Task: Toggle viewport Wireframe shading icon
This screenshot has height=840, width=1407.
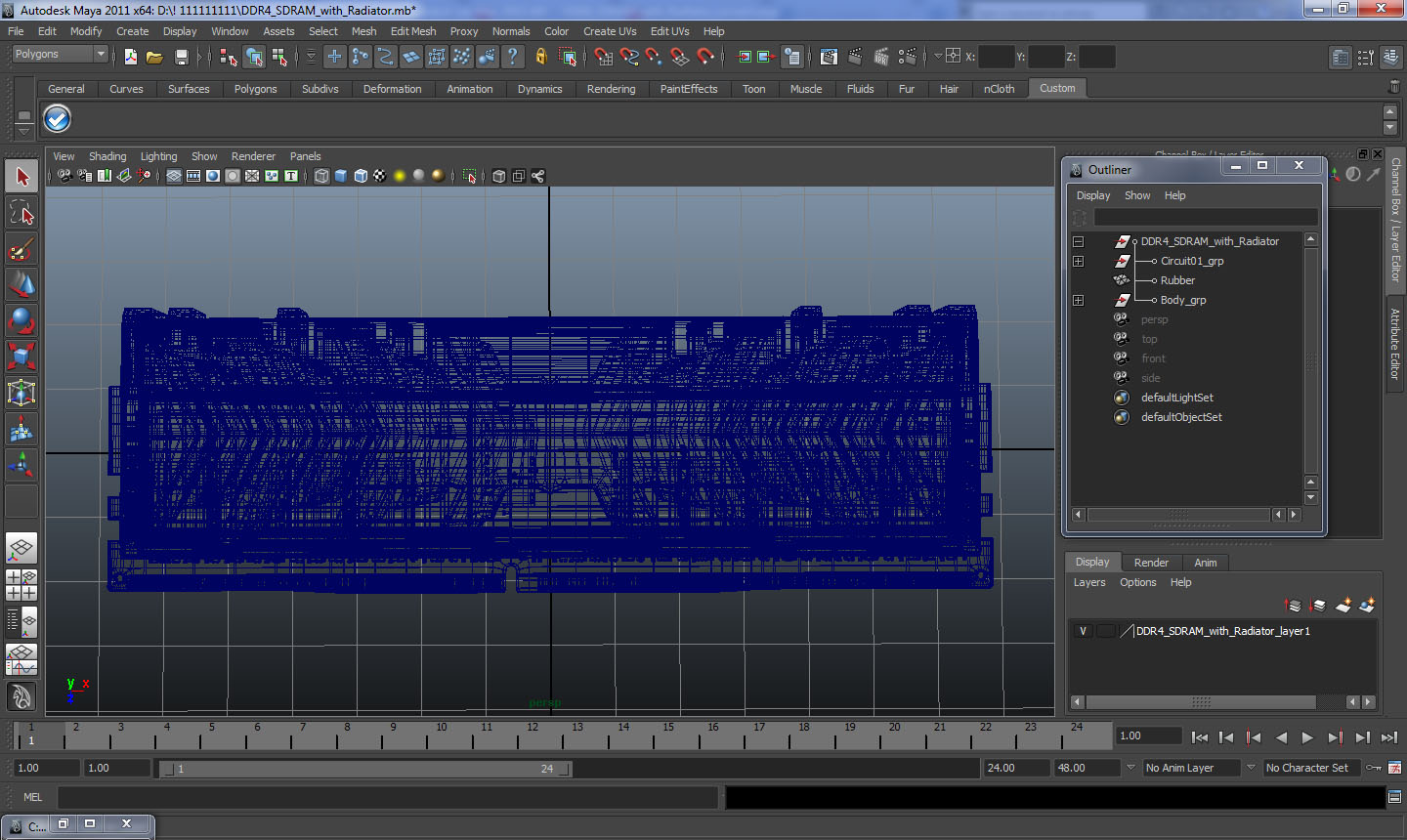Action: click(321, 176)
